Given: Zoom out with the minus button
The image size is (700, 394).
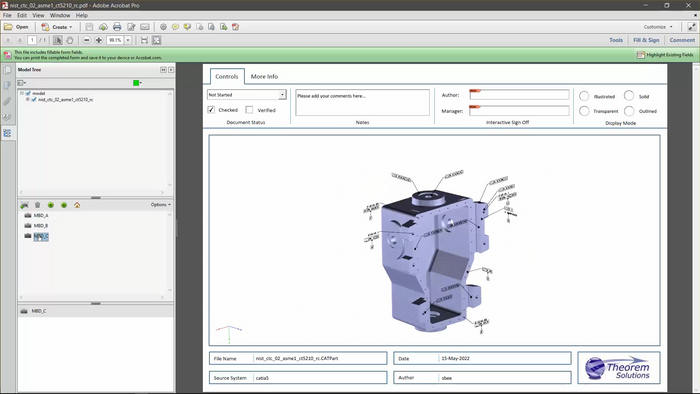Looking at the screenshot, I should click(x=87, y=40).
